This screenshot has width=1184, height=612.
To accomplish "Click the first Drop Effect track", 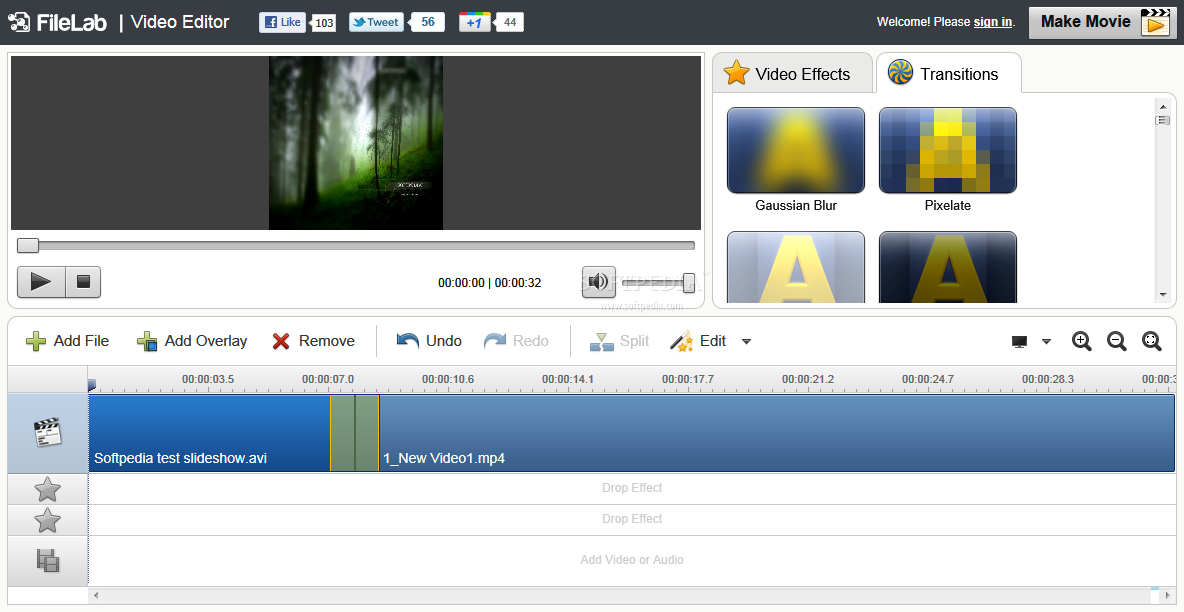I will (632, 489).
